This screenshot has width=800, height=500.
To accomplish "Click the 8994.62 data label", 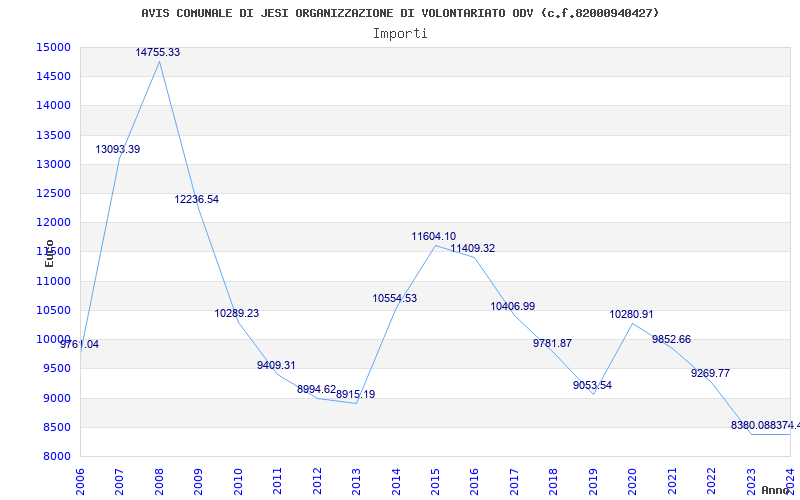I will pos(316,390).
